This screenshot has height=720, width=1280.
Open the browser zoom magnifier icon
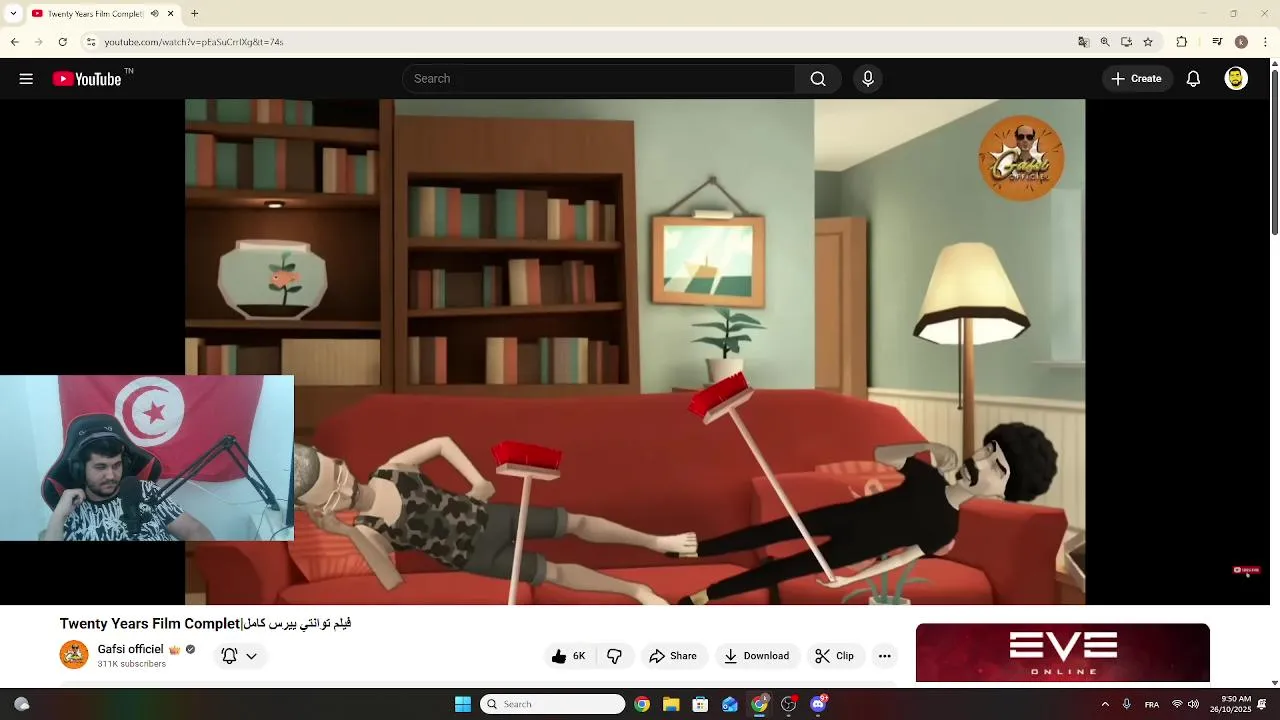point(1105,42)
